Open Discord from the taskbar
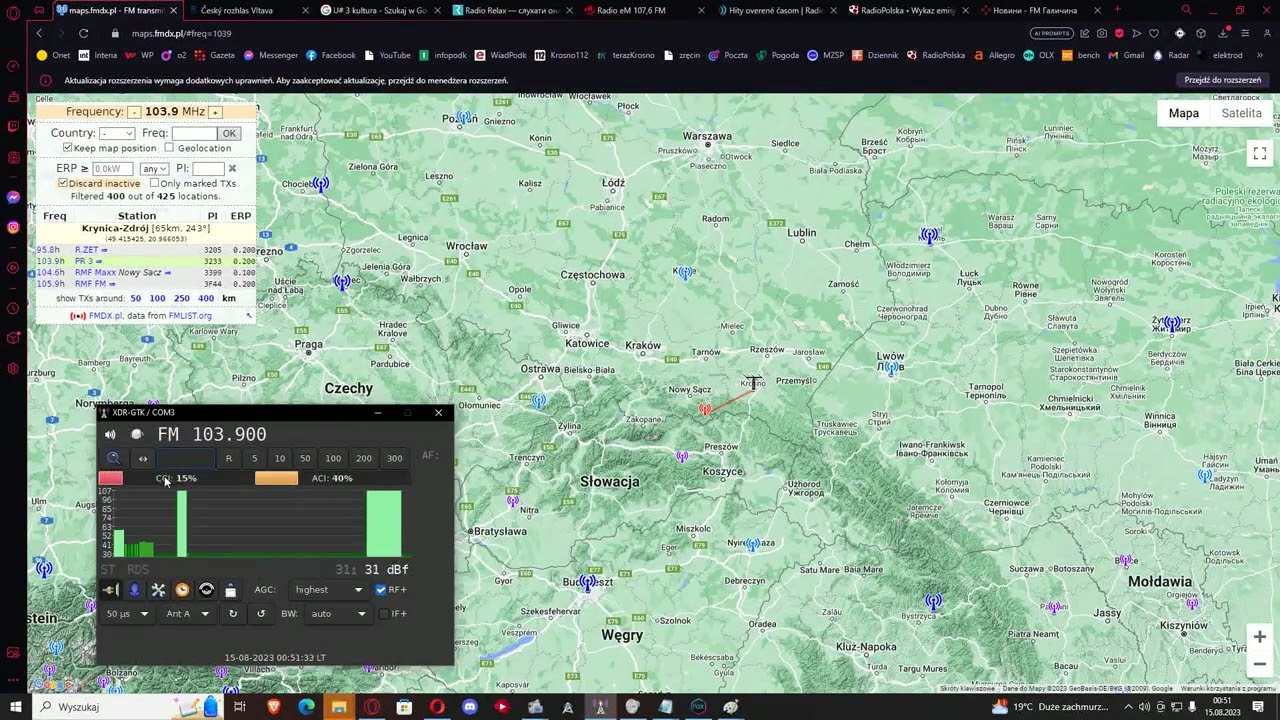 click(470, 707)
